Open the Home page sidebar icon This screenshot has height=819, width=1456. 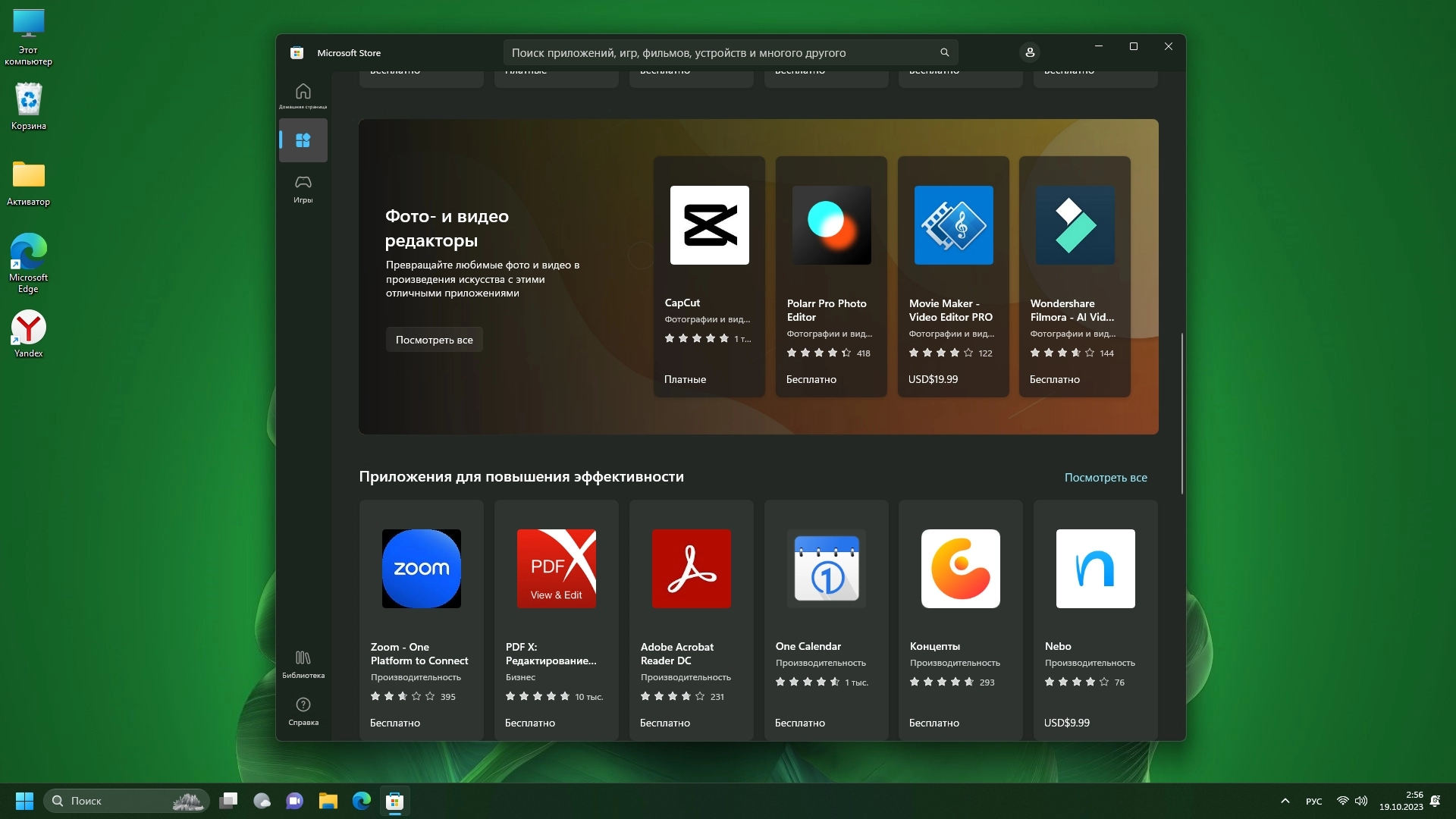(x=303, y=95)
